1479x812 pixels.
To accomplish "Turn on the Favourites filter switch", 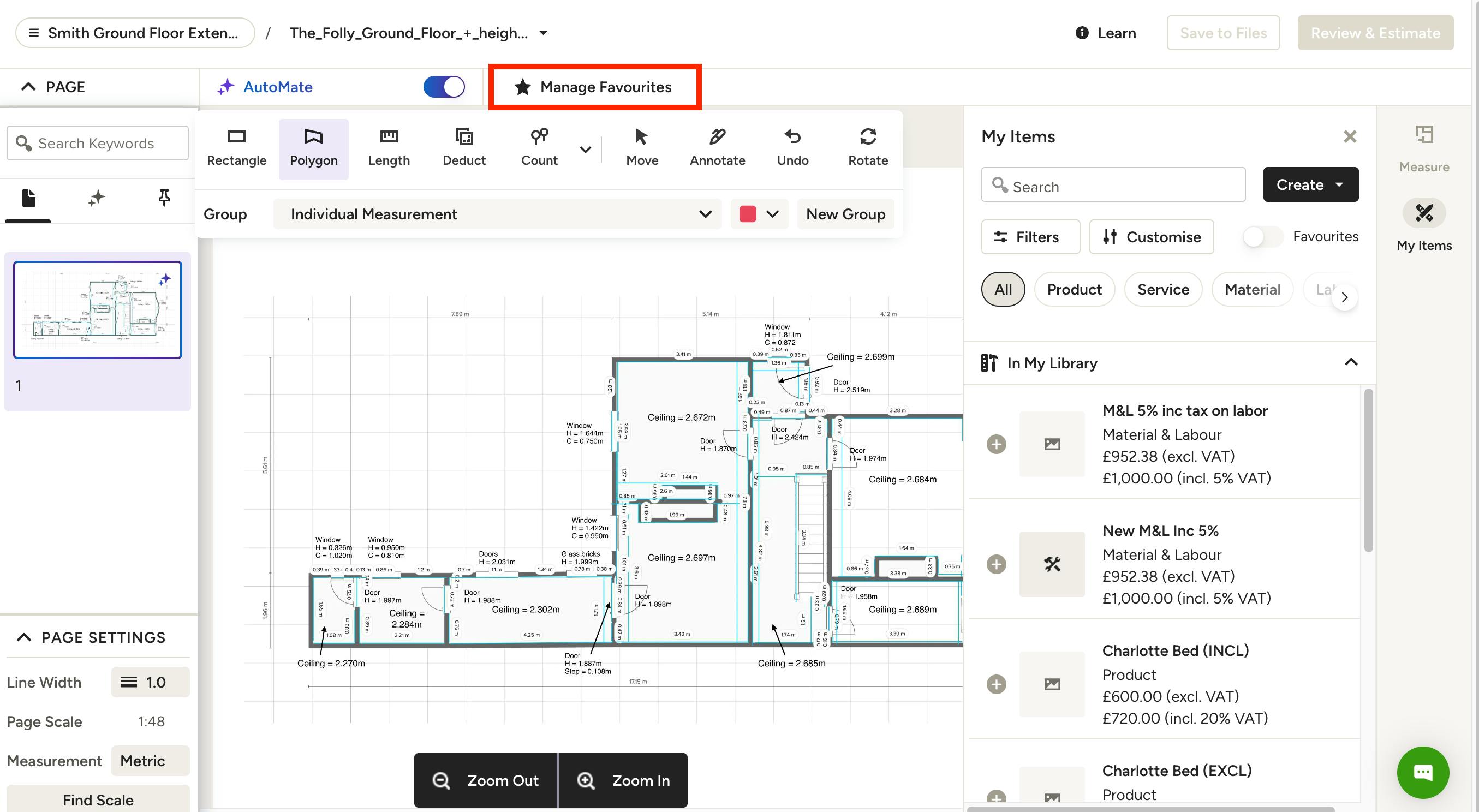I will pos(1262,237).
